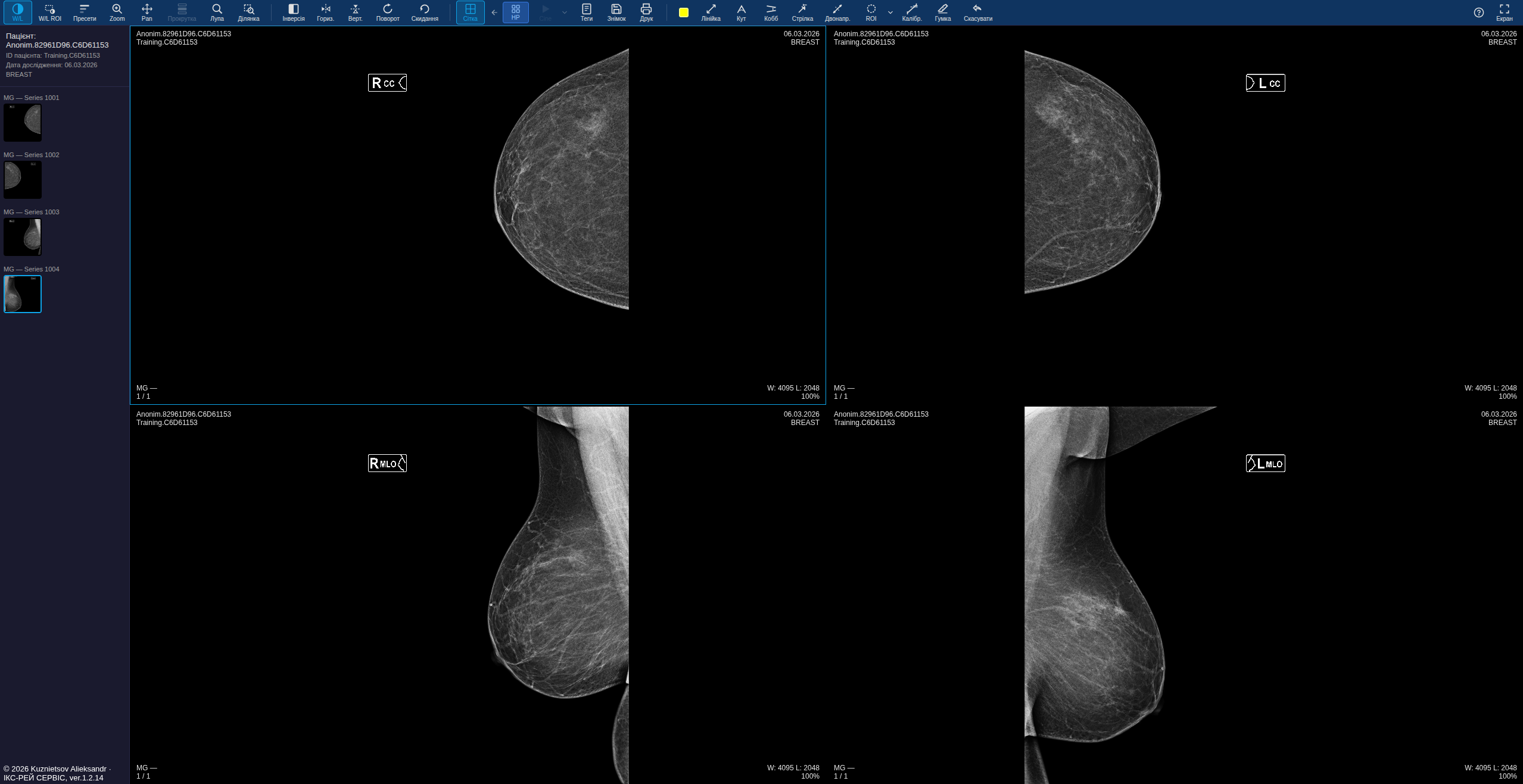The image size is (1523, 784).
Task: Flip image horizontally with Гориз.
Action: (x=326, y=13)
